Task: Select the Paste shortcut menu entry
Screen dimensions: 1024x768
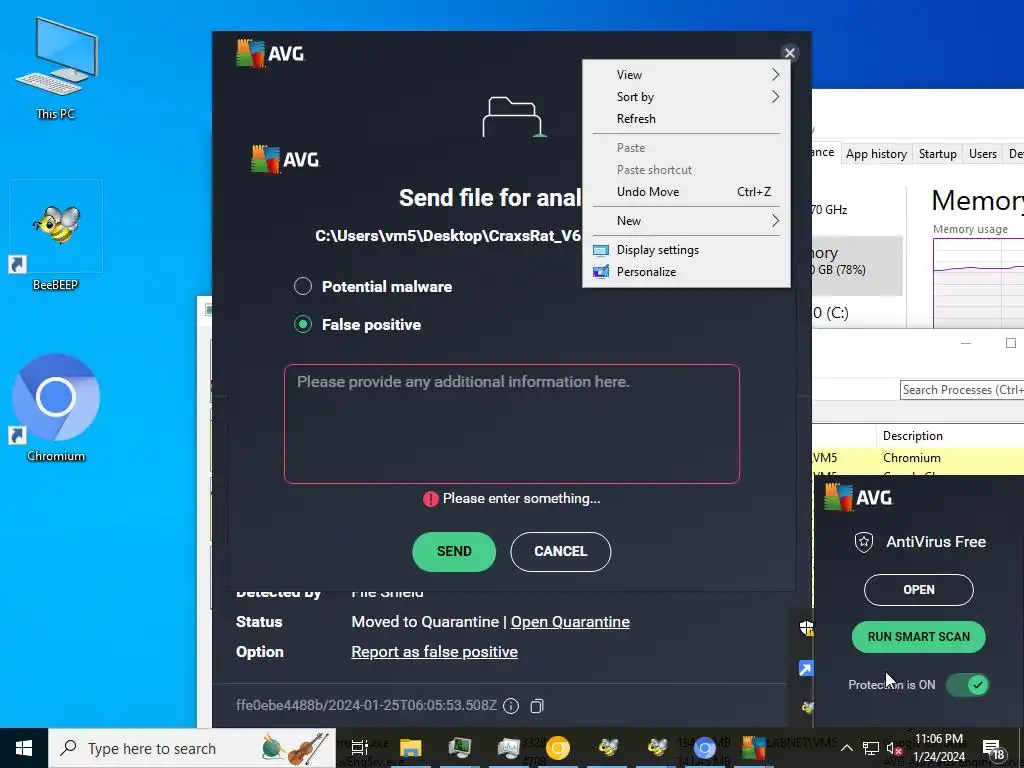Action: [686, 170]
